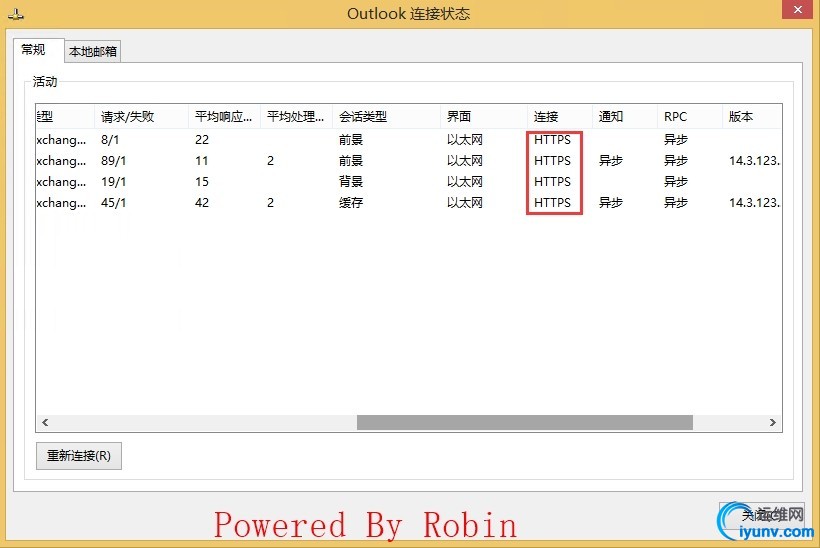This screenshot has height=548, width=820.
Task: Click the 缓存 session type cell
Action: [351, 202]
